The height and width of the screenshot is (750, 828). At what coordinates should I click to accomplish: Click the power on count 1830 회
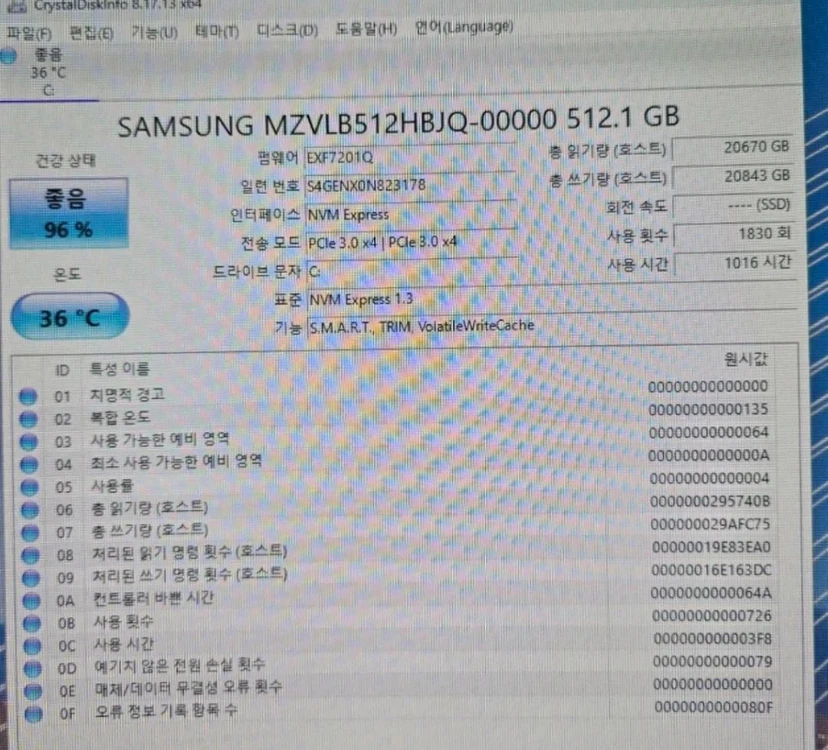734,234
